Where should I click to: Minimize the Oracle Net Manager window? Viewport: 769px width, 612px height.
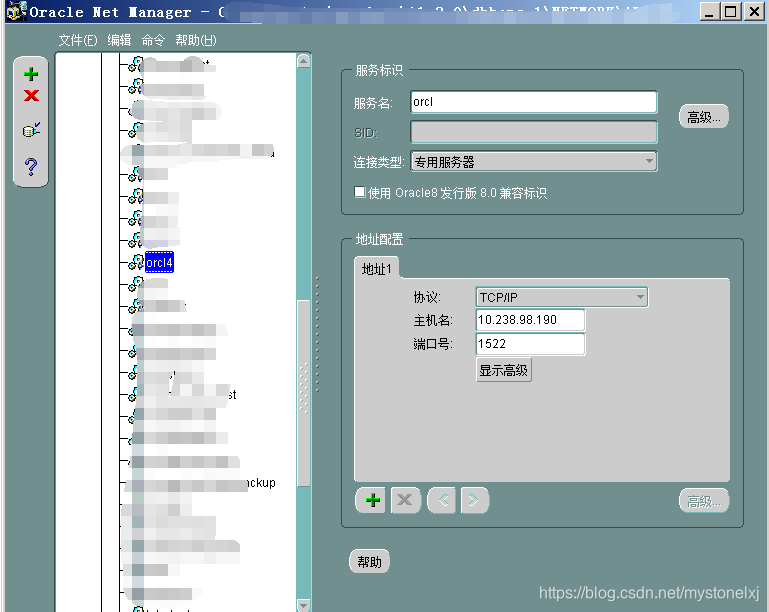click(x=709, y=11)
